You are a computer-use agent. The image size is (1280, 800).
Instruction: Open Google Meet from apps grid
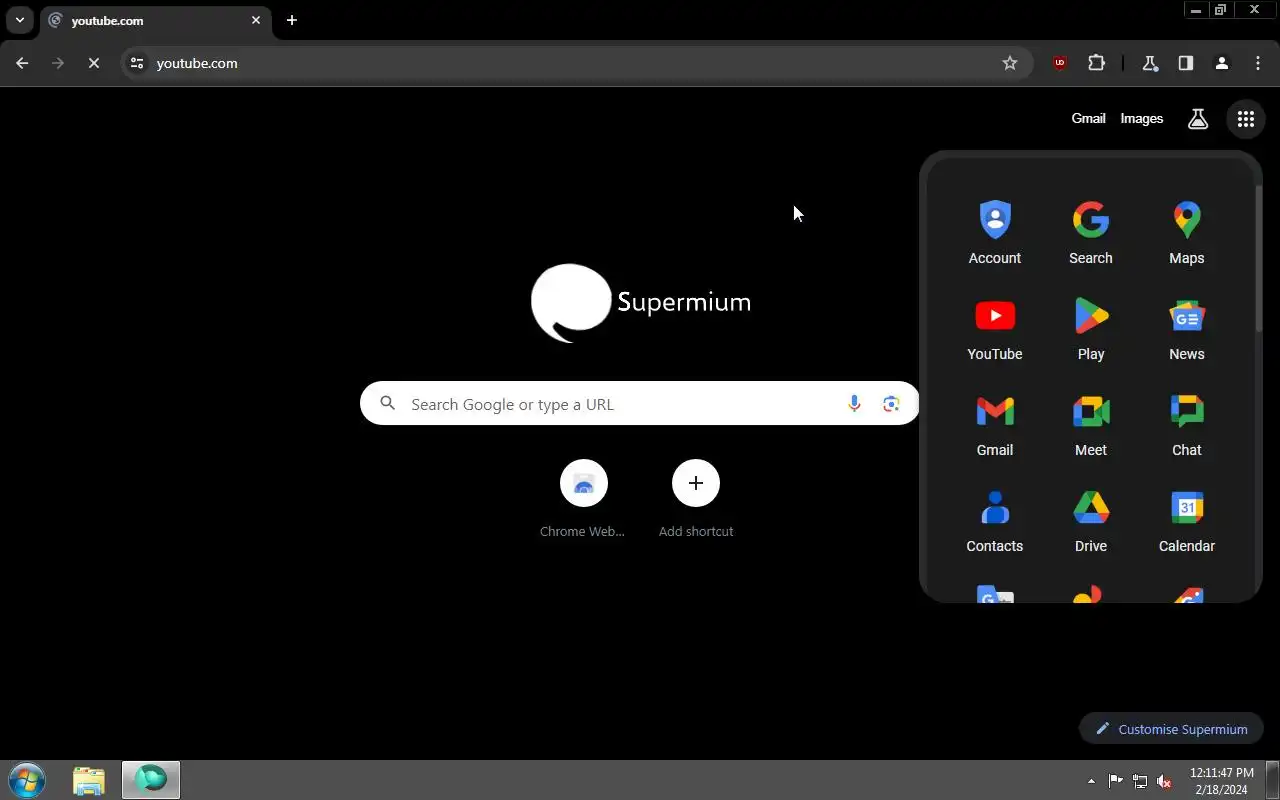pos(1091,424)
